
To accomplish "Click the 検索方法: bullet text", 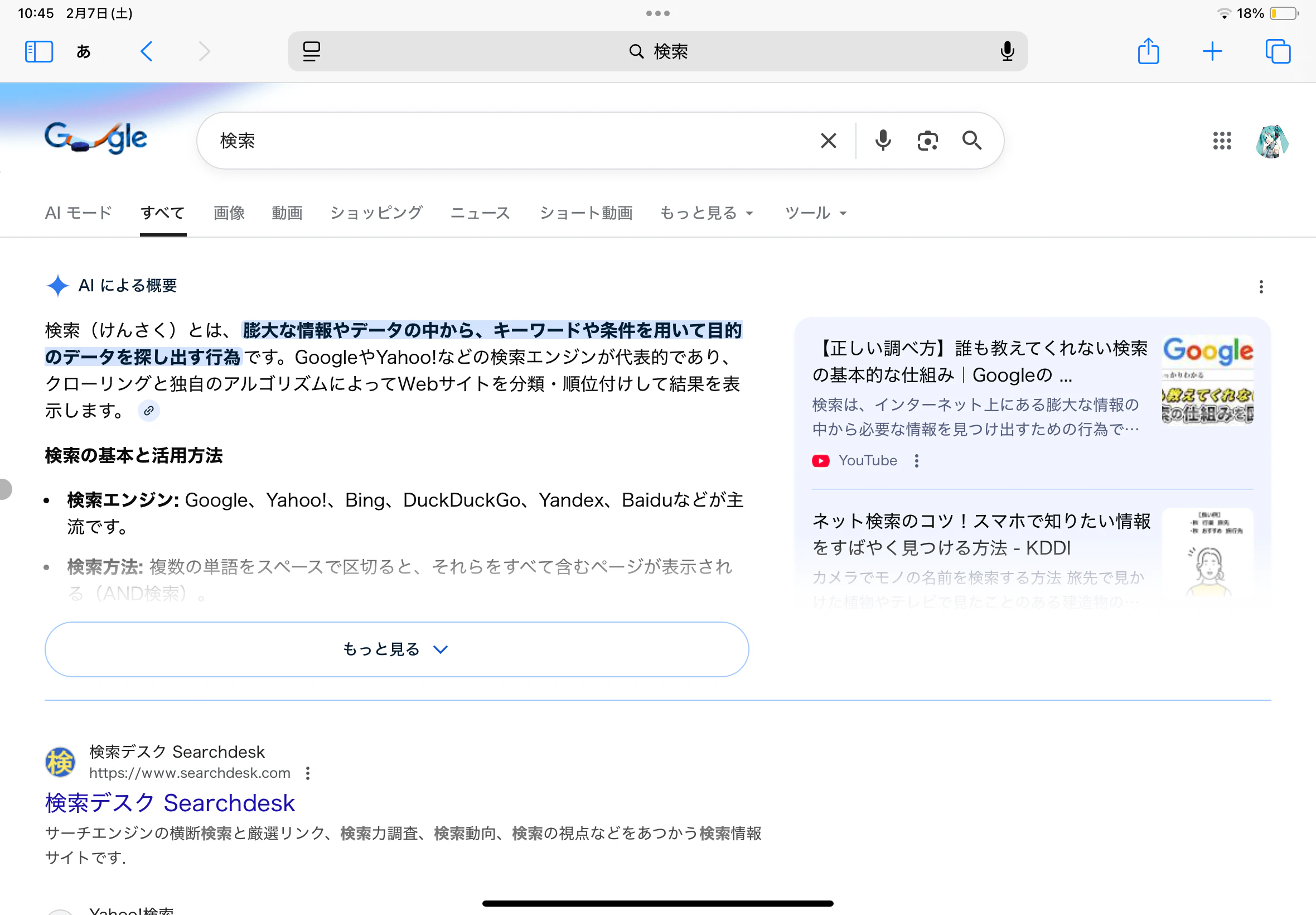I will pos(400,580).
